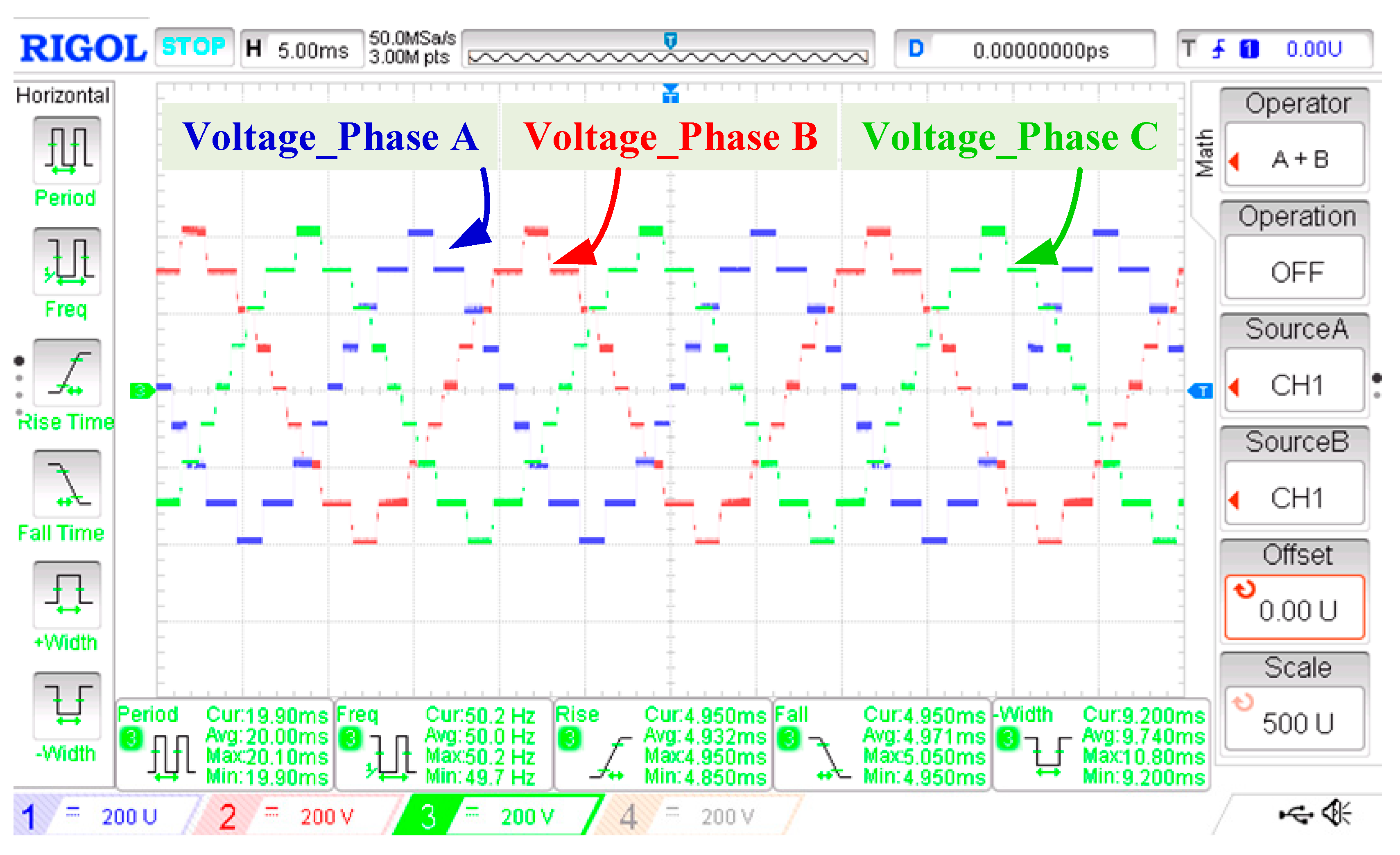The image size is (1400, 855).
Task: Click trigger position marker atop waveform grid
Action: [x=670, y=94]
